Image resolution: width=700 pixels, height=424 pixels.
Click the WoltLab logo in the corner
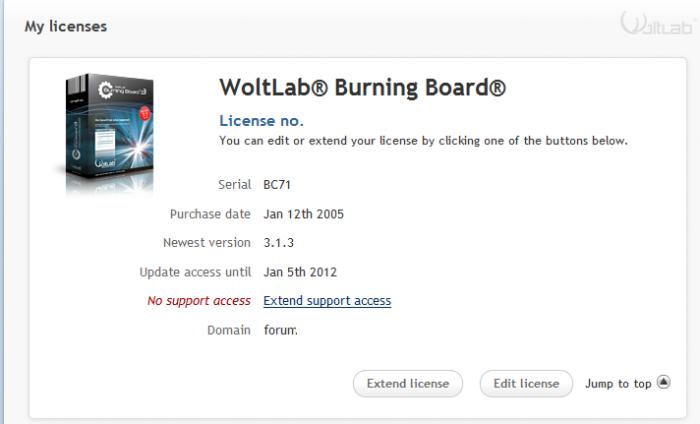(658, 24)
